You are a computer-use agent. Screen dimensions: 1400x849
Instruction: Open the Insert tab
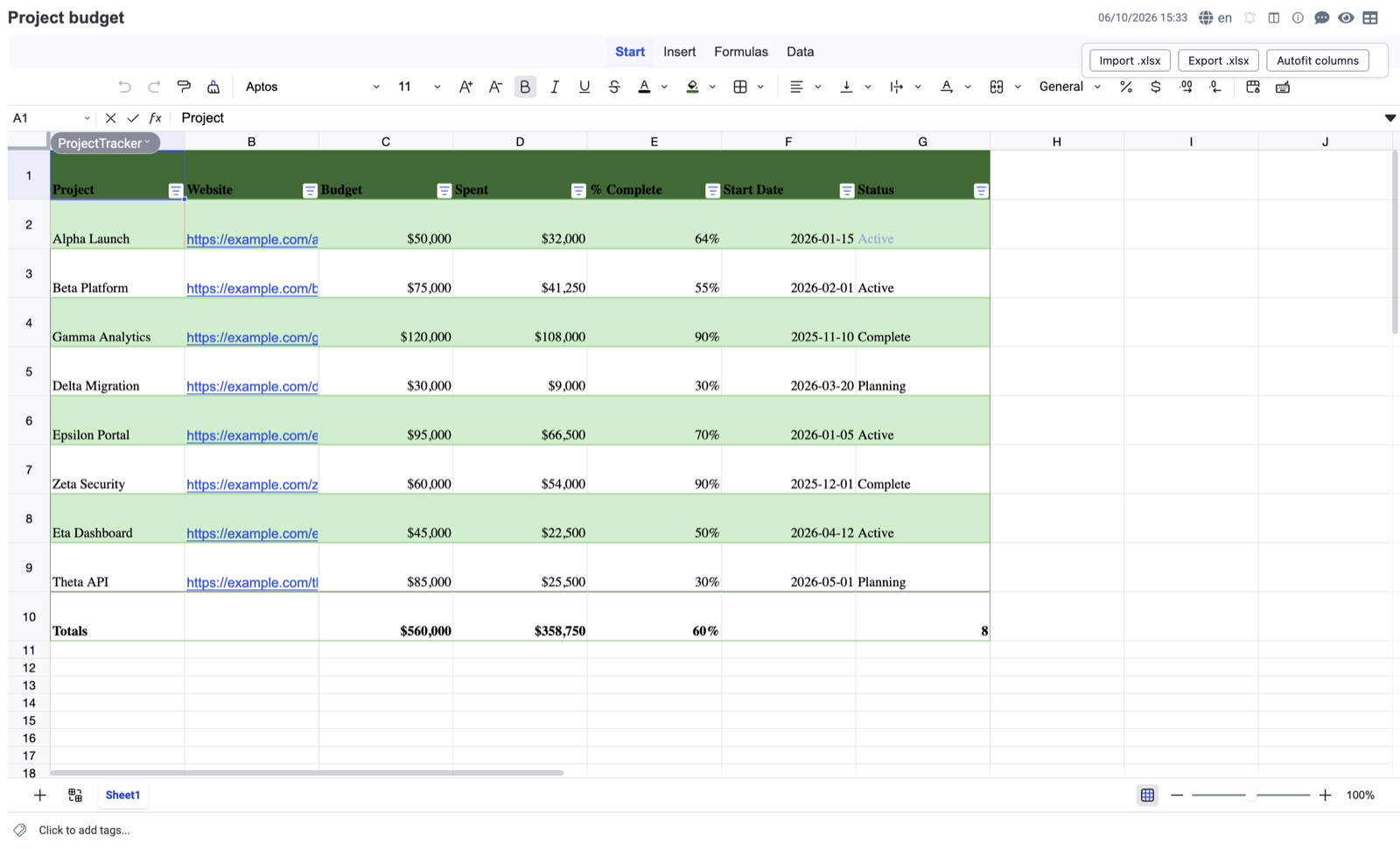tap(680, 52)
